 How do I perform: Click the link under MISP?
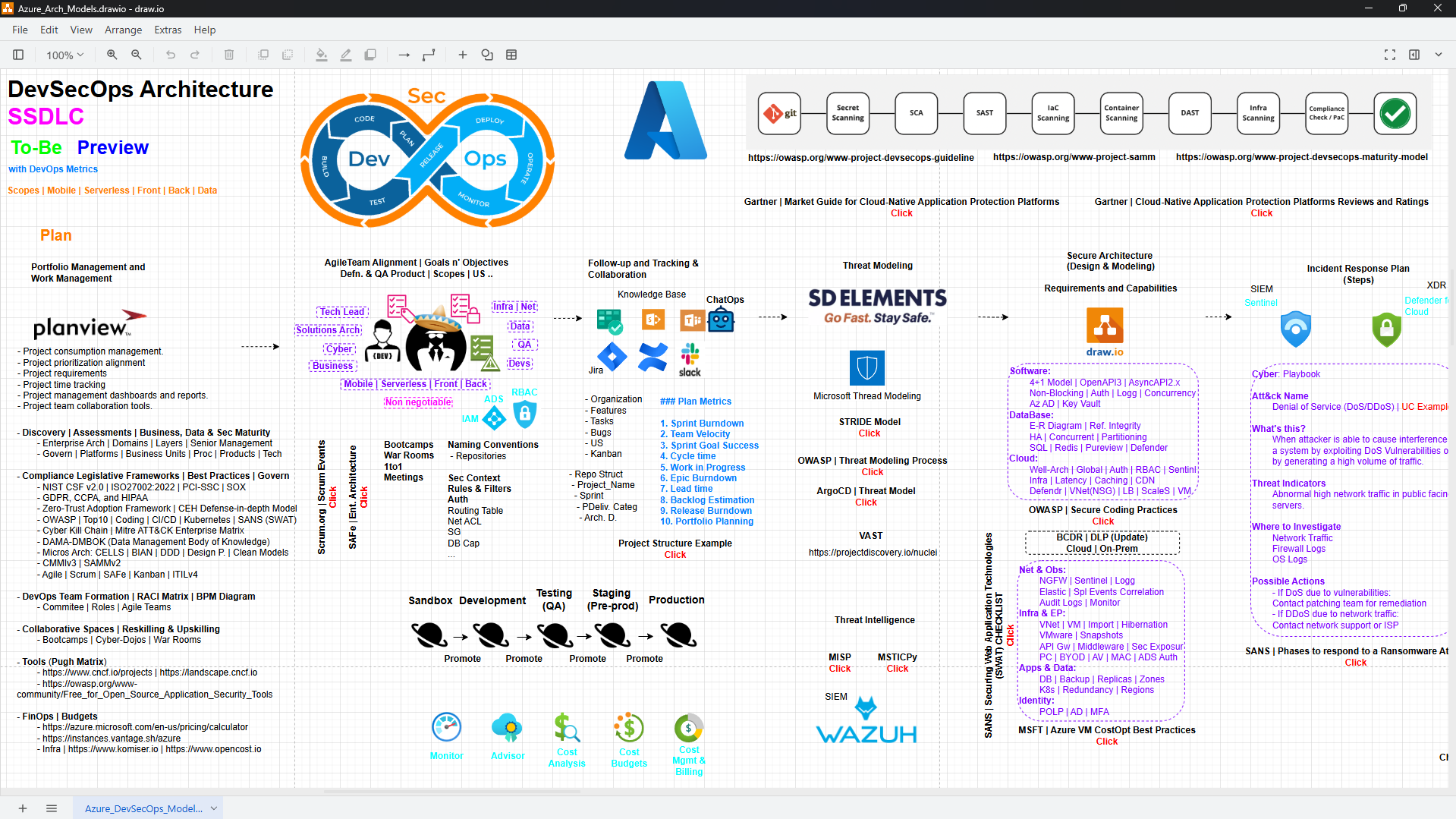point(840,669)
